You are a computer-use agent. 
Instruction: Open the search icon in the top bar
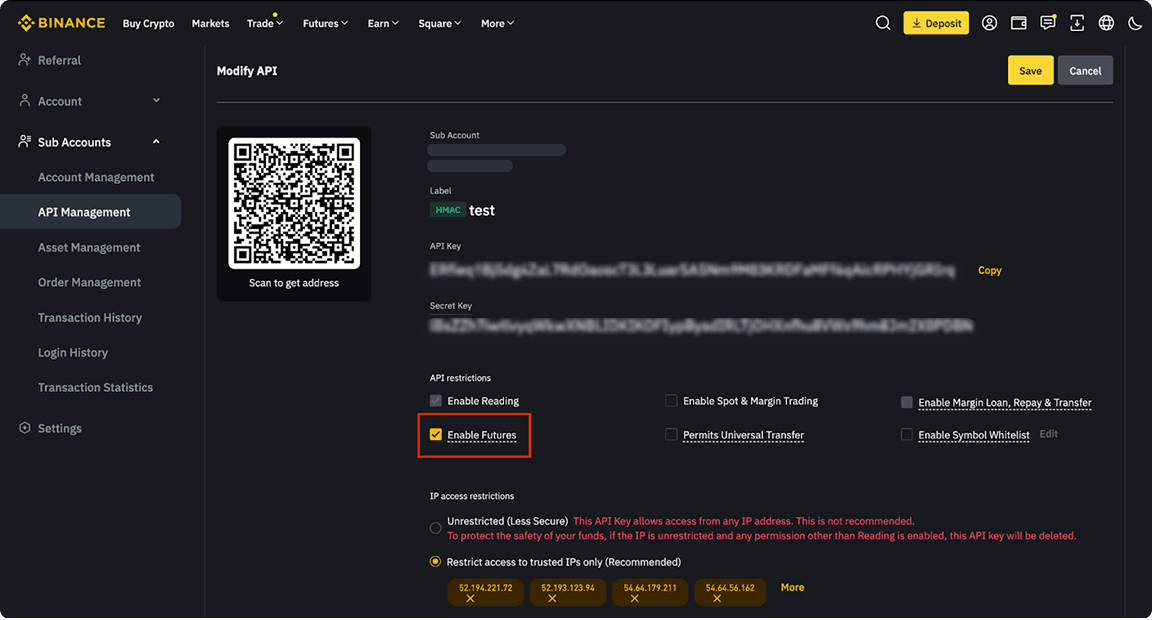click(x=883, y=22)
